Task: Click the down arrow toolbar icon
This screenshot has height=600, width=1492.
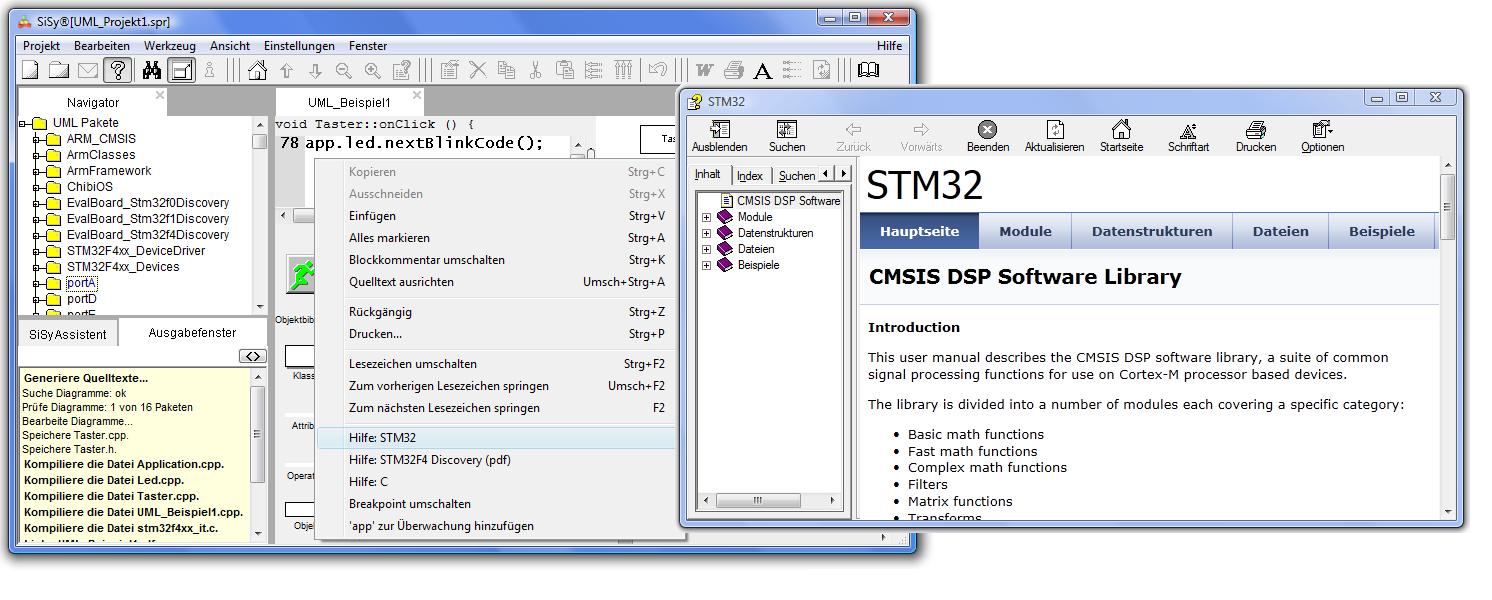Action: [x=315, y=70]
